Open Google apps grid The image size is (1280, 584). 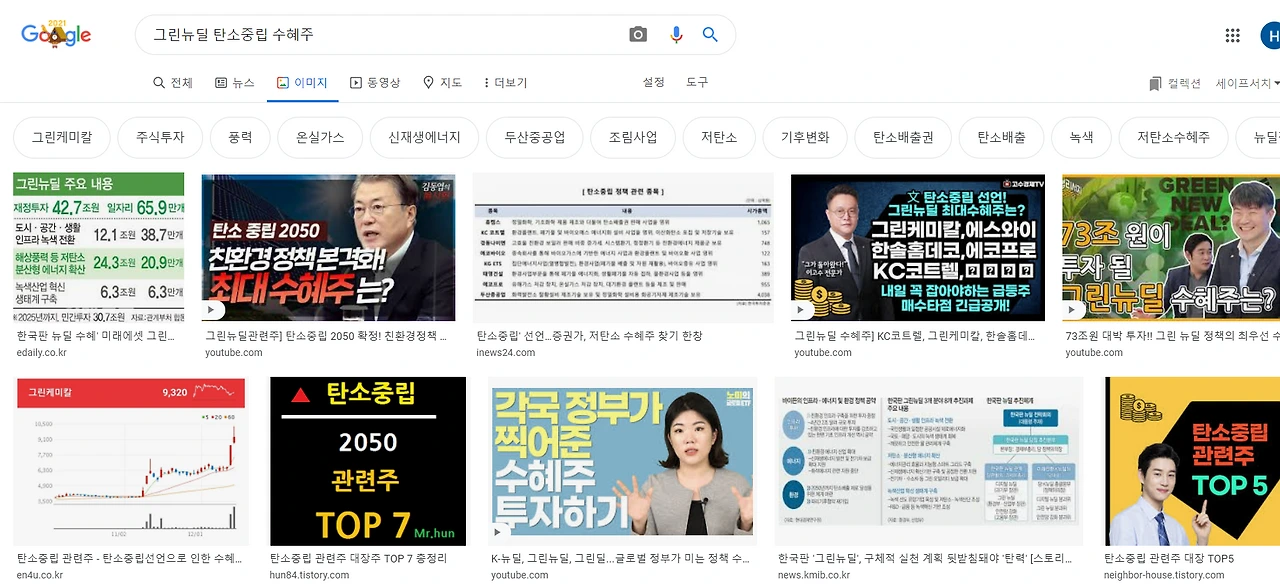[x=1232, y=35]
